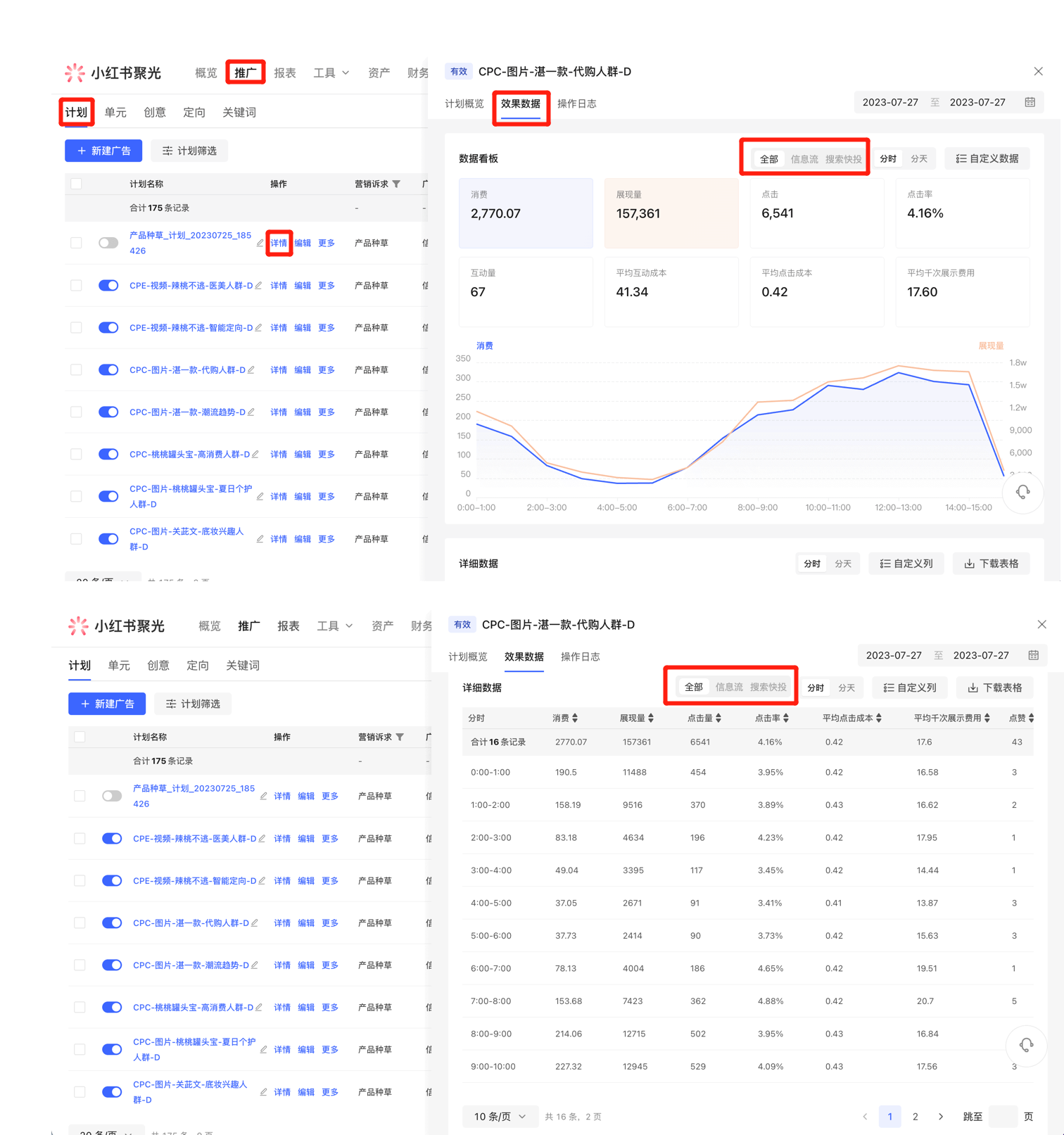
Task: Enable 产品种草_计划 toggle in lower plan list
Action: (112, 796)
